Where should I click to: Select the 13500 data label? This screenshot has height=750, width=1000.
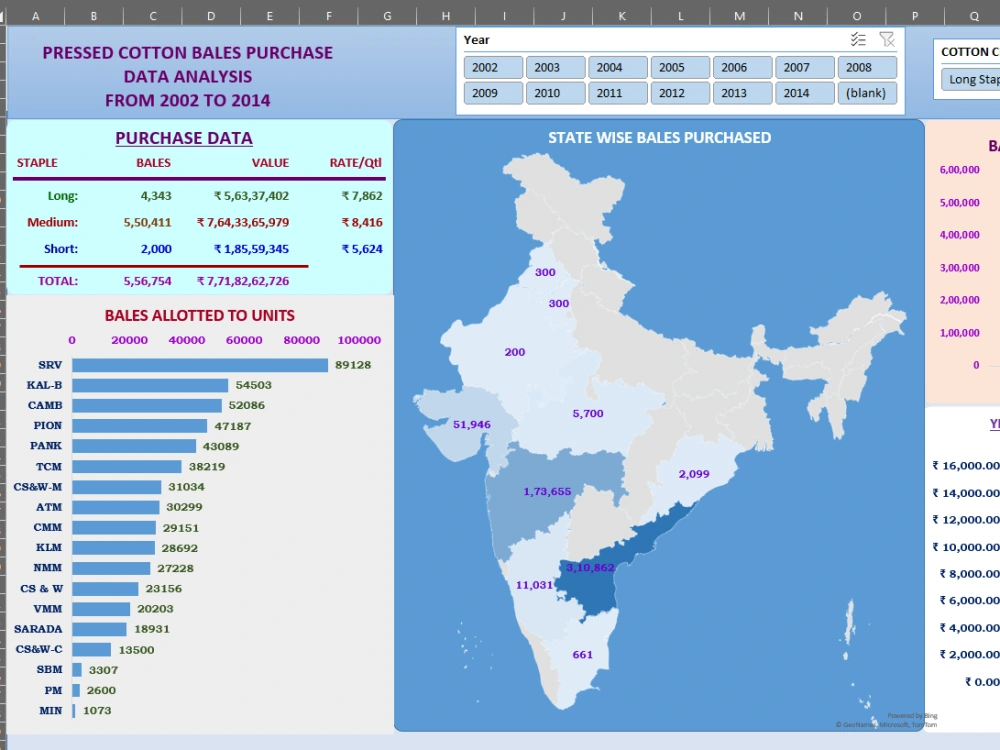pyautogui.click(x=136, y=650)
